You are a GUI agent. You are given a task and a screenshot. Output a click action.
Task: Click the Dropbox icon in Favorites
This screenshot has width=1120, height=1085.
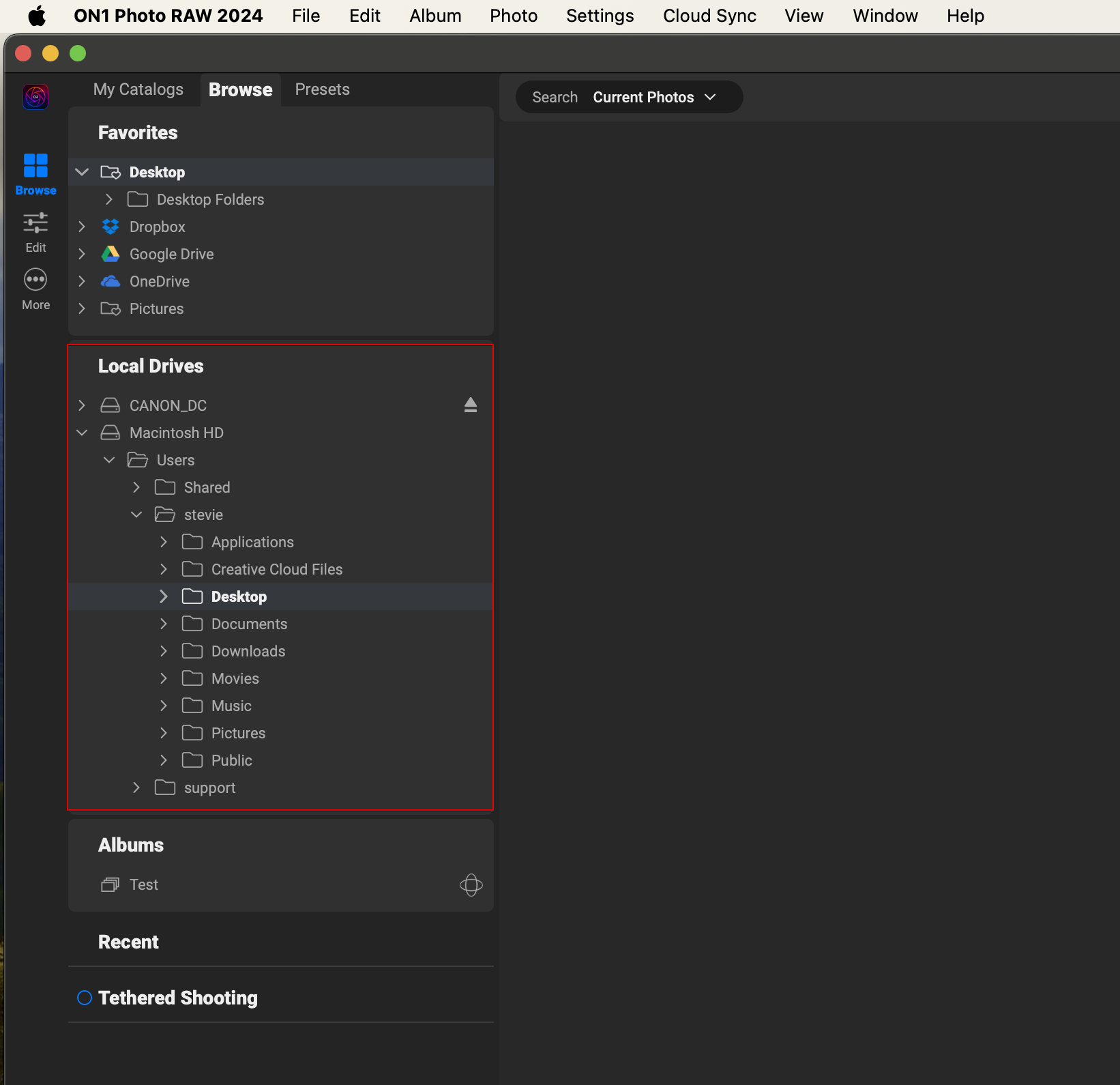[x=110, y=227]
